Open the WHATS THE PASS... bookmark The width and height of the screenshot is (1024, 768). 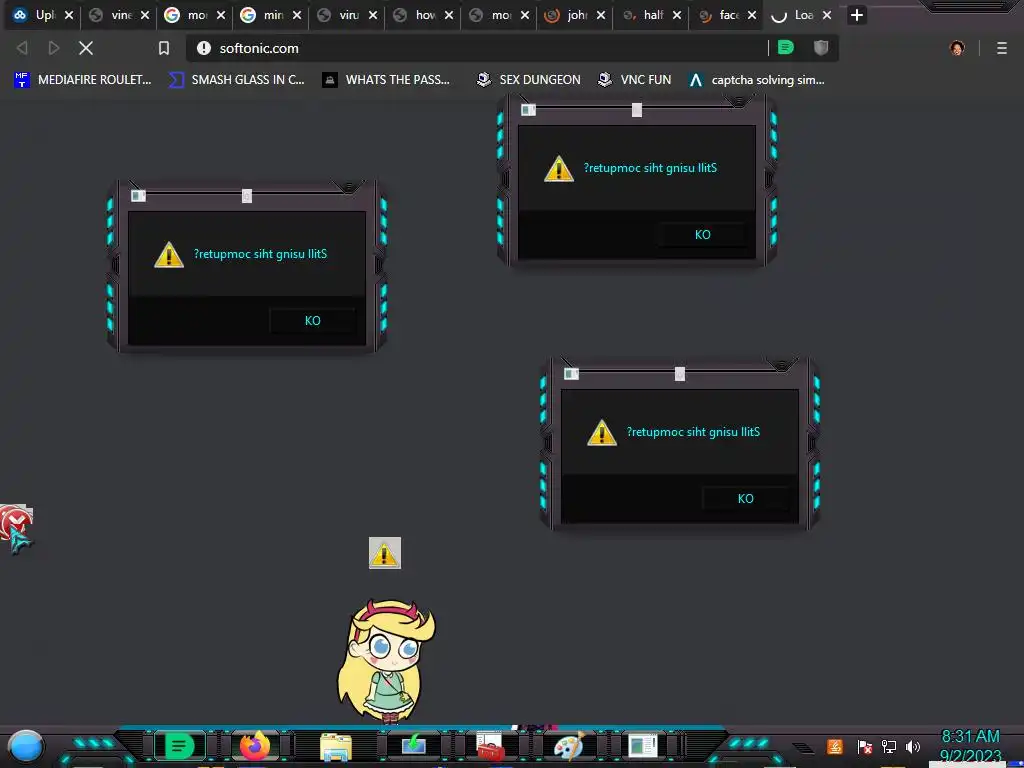386,80
